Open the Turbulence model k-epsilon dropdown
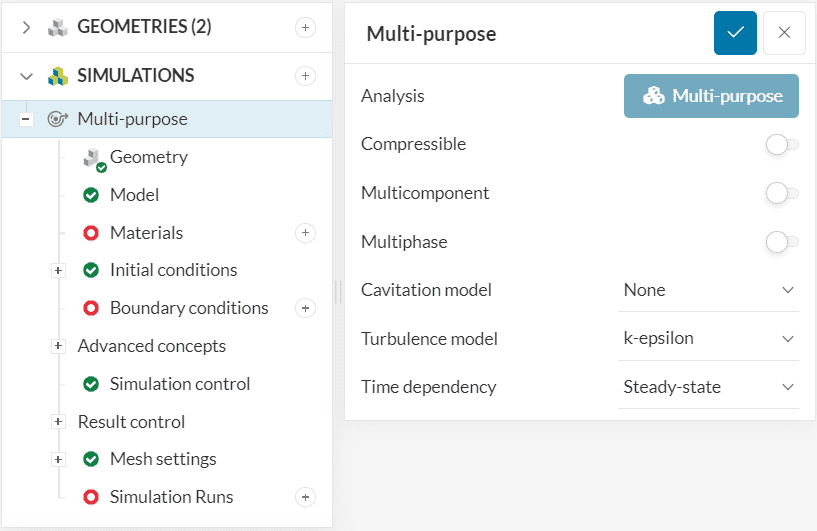 (708, 338)
